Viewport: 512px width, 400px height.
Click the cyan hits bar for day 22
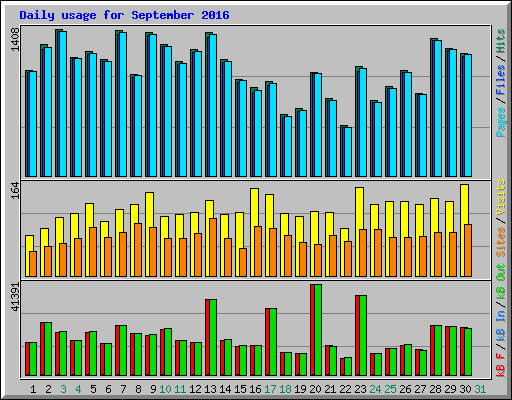click(x=348, y=152)
